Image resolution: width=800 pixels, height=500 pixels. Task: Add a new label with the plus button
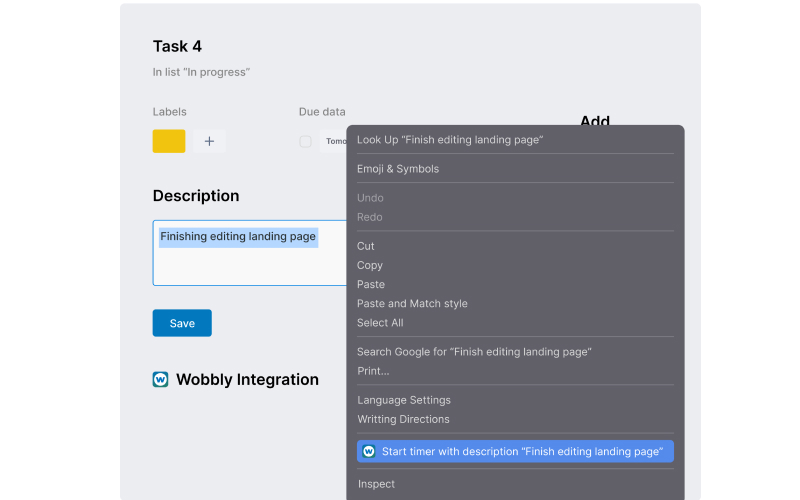pos(209,141)
